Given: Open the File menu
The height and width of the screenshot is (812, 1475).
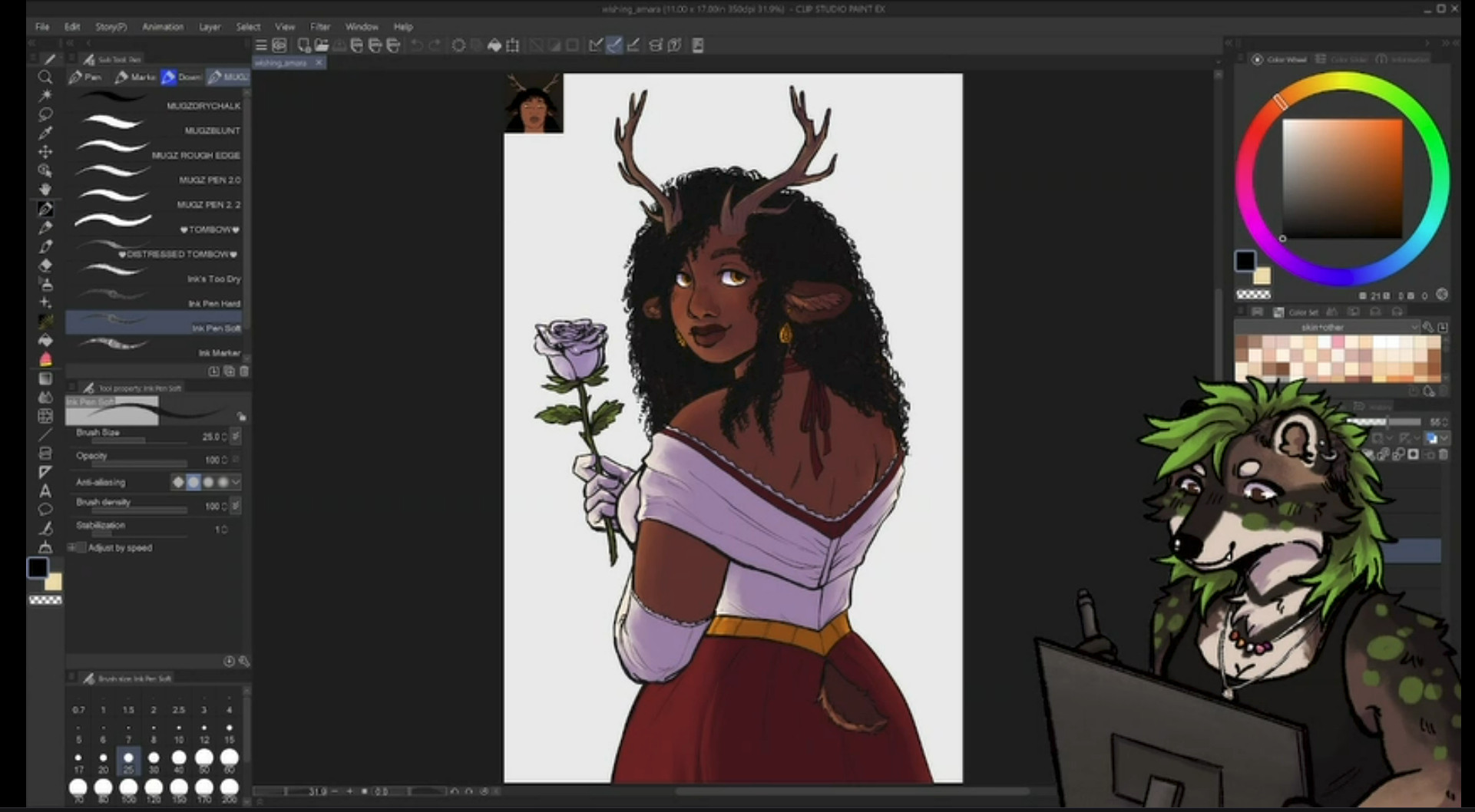Looking at the screenshot, I should [42, 27].
